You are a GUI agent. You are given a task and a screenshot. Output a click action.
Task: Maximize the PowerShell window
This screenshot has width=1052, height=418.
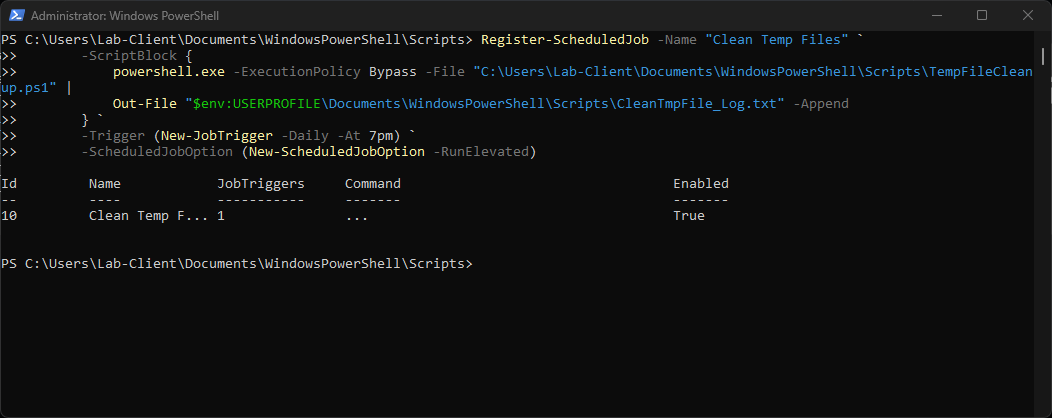pyautogui.click(x=982, y=15)
